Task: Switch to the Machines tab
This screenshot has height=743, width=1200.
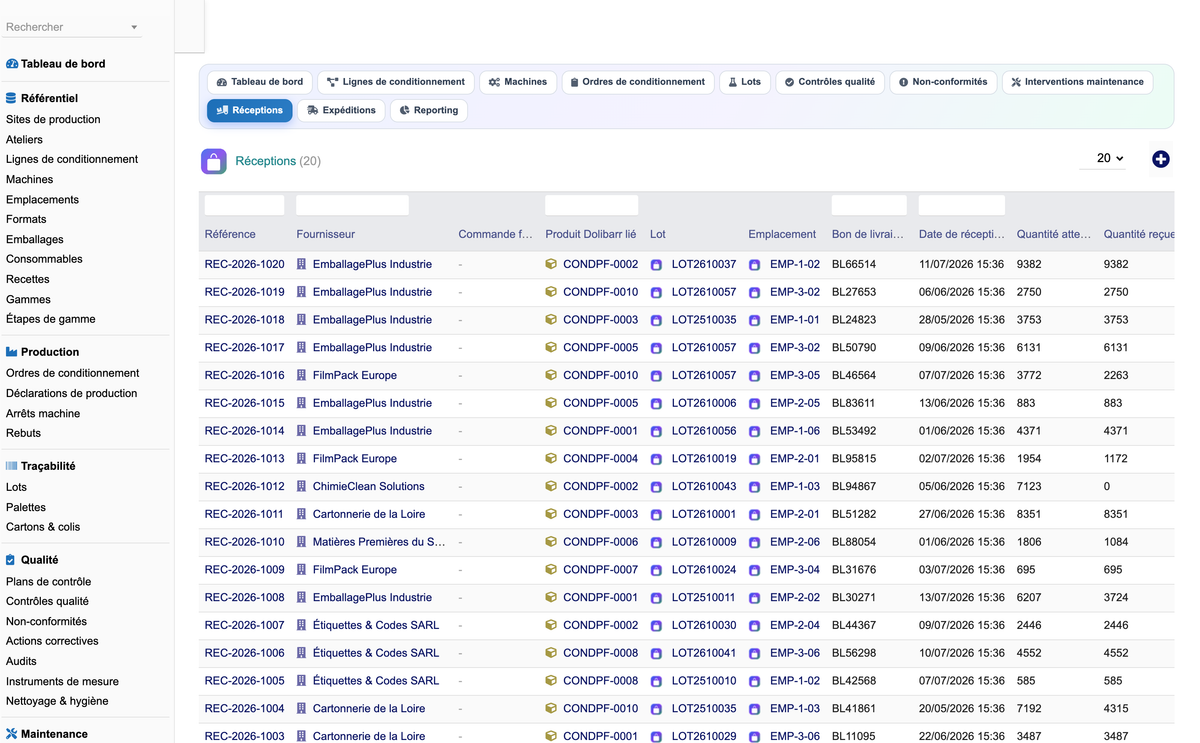Action: 518,82
